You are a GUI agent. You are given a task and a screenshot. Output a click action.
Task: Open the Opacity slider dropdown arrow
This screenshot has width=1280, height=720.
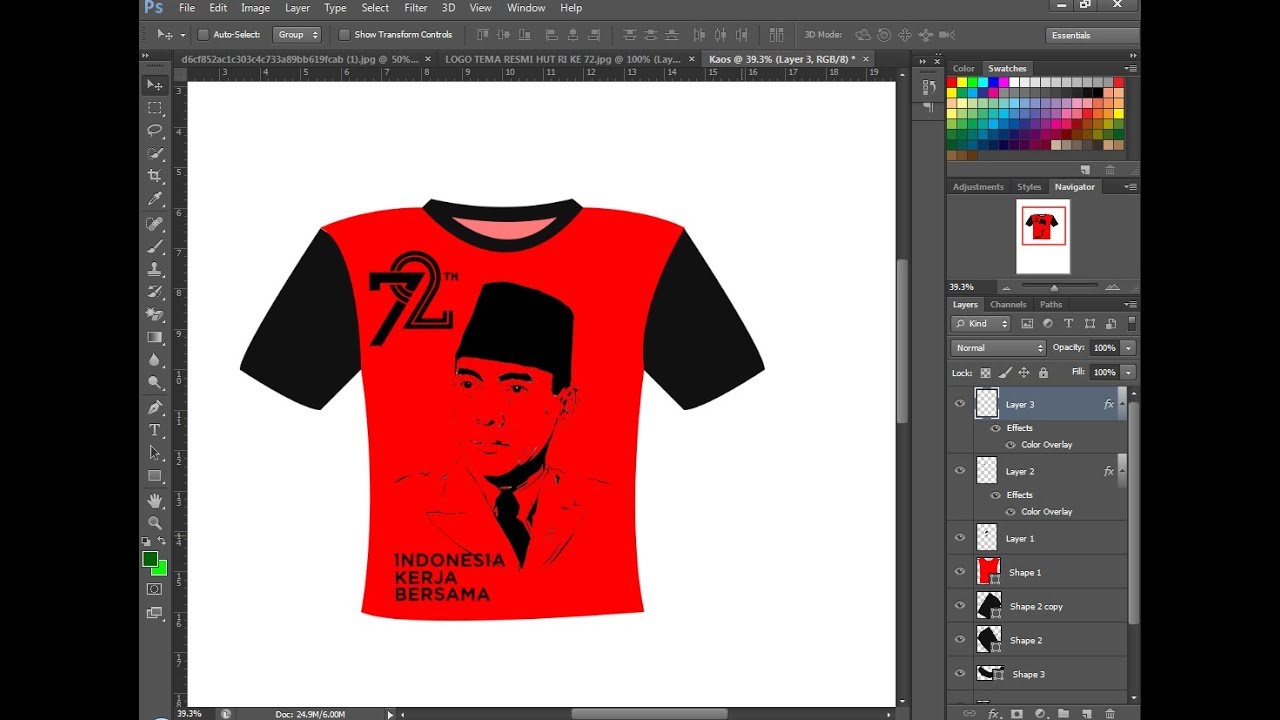point(1128,348)
